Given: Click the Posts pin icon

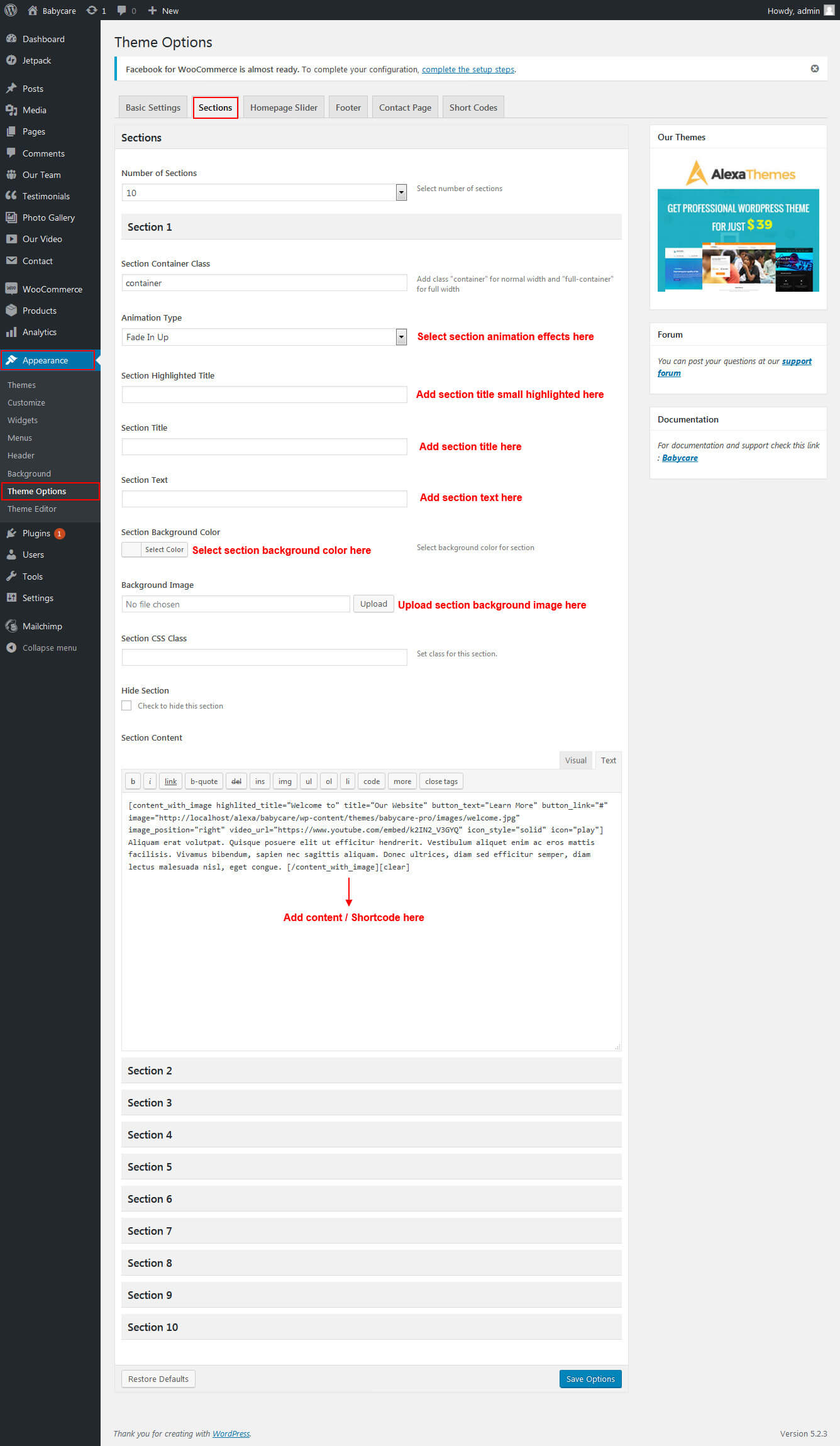Looking at the screenshot, I should point(11,88).
